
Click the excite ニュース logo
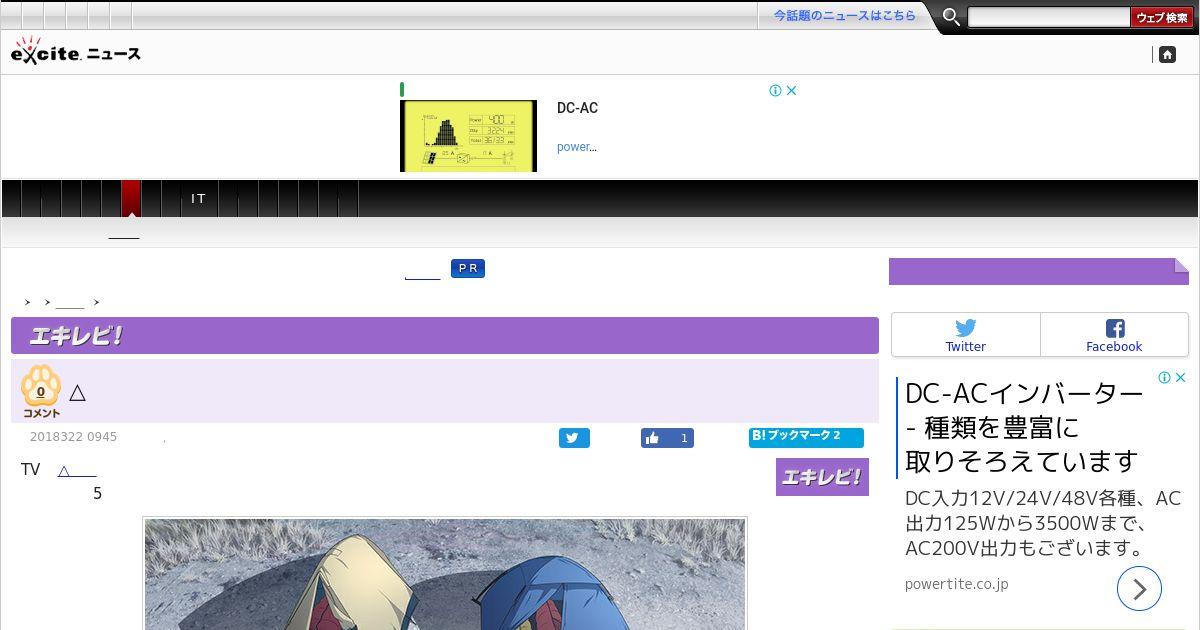point(76,51)
